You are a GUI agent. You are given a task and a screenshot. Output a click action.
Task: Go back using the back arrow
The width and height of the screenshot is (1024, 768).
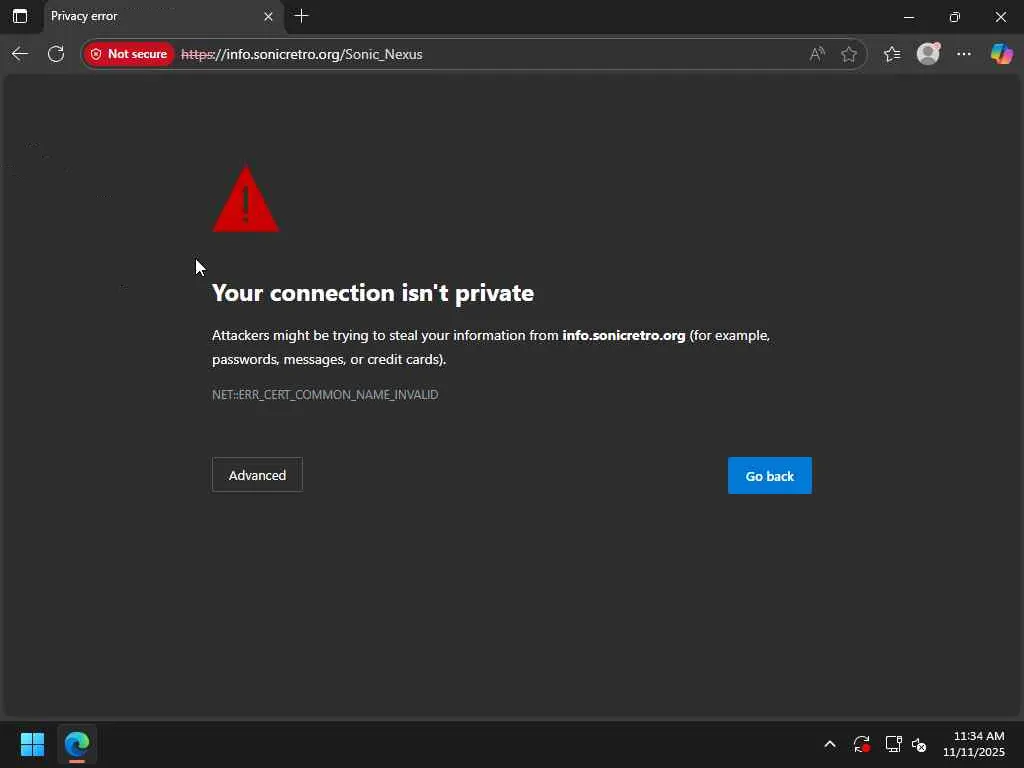[20, 54]
